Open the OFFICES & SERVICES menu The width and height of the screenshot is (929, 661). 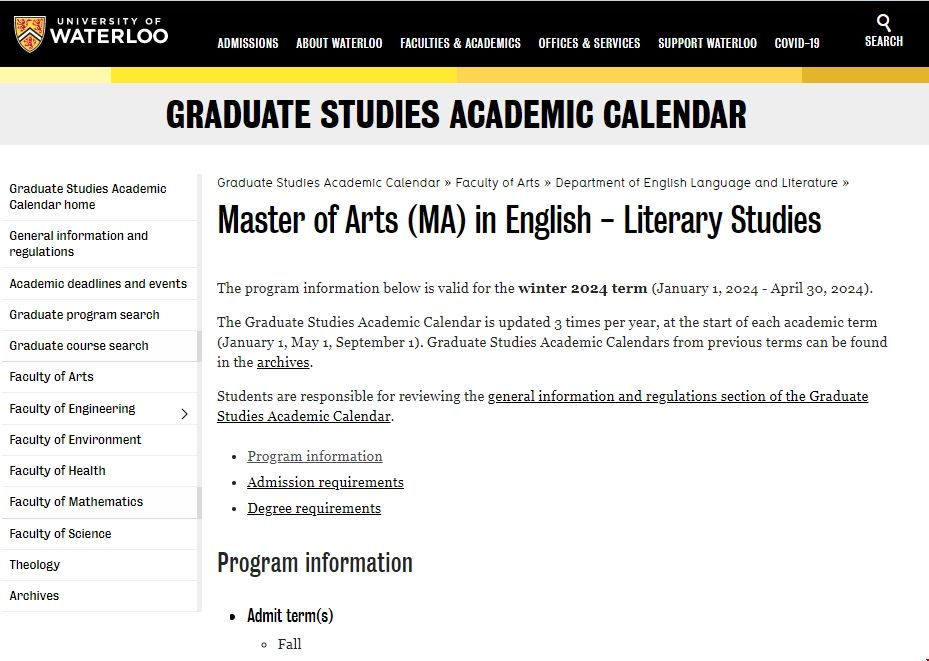589,43
